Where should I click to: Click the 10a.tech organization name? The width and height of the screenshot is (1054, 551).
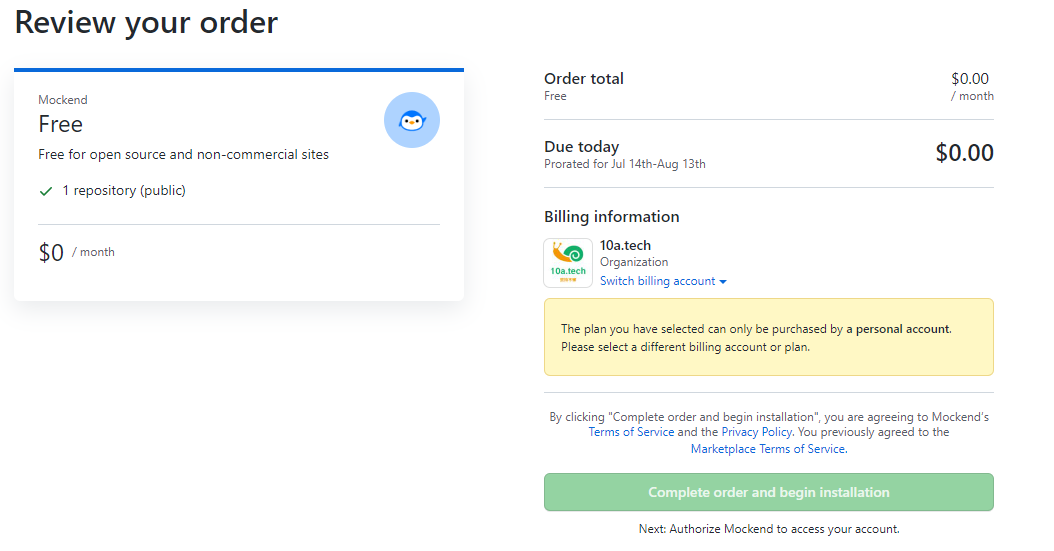(625, 245)
